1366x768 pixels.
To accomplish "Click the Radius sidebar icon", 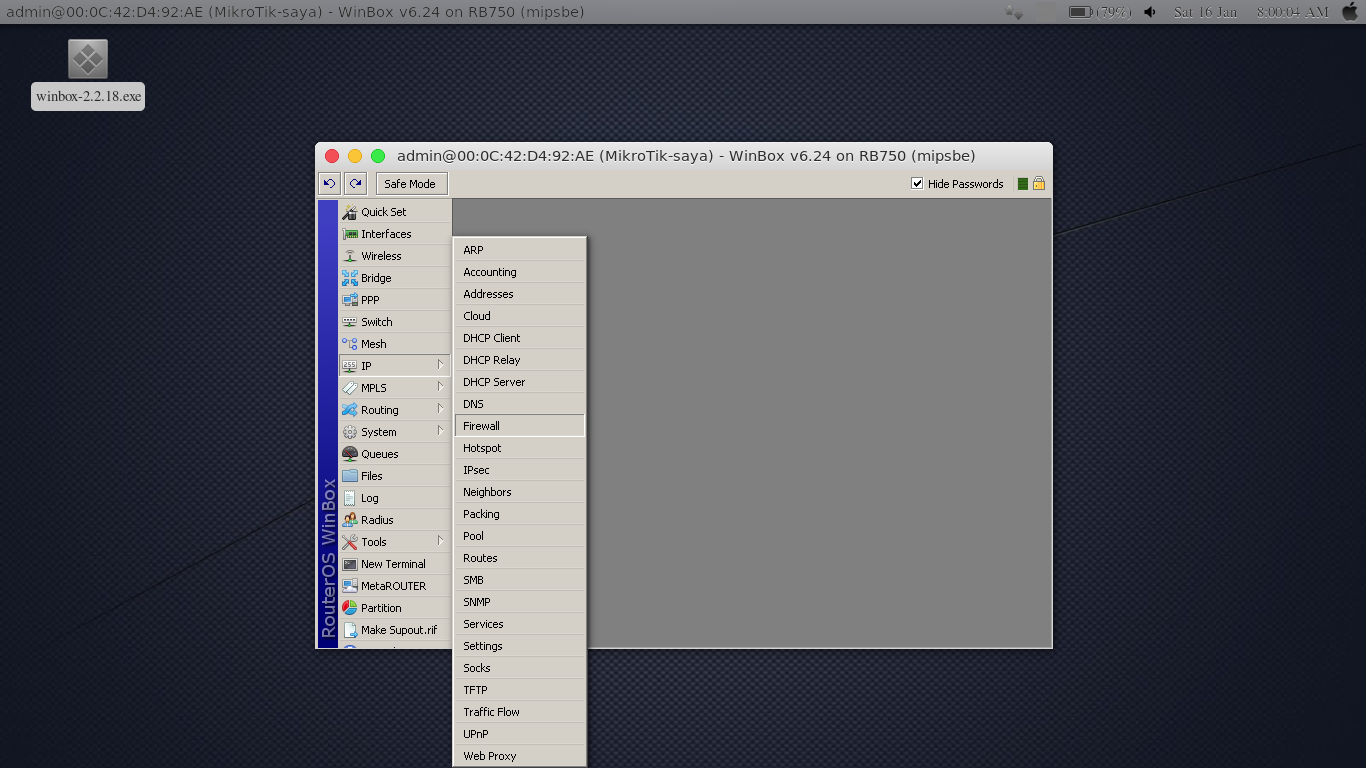I will click(349, 520).
